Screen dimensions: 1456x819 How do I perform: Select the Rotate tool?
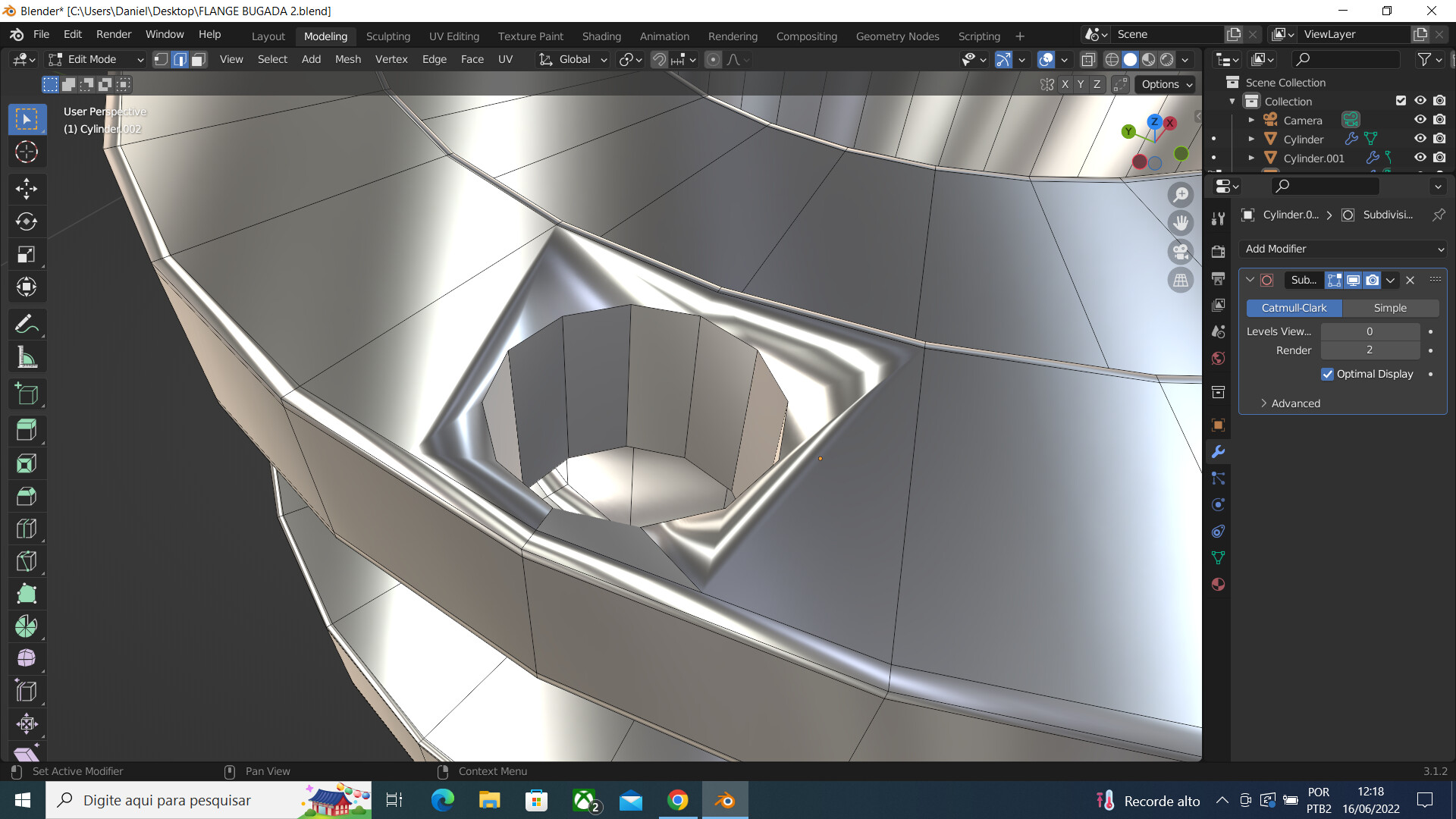point(27,221)
